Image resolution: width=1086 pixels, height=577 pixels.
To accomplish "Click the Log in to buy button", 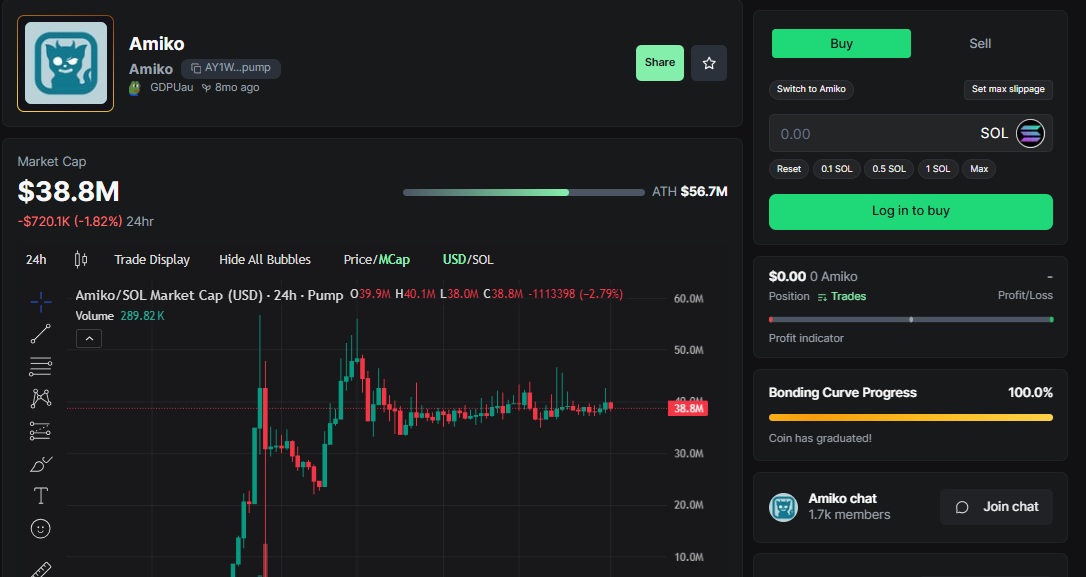I will pos(910,212).
